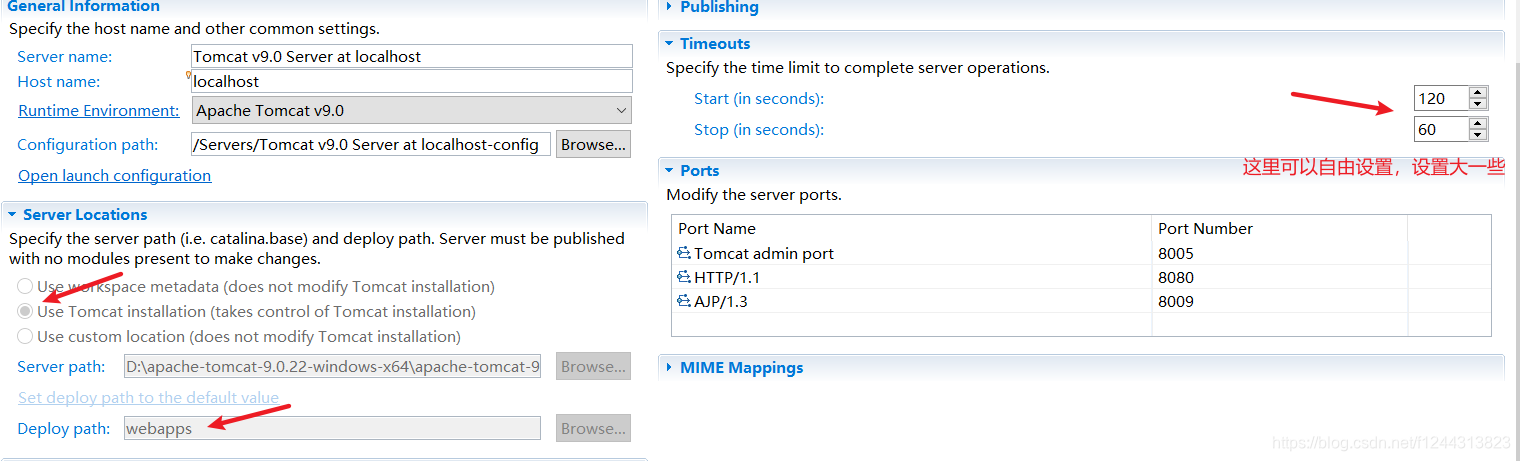Select Use custom location radio option
Image resolution: width=1520 pixels, height=461 pixels.
25,337
